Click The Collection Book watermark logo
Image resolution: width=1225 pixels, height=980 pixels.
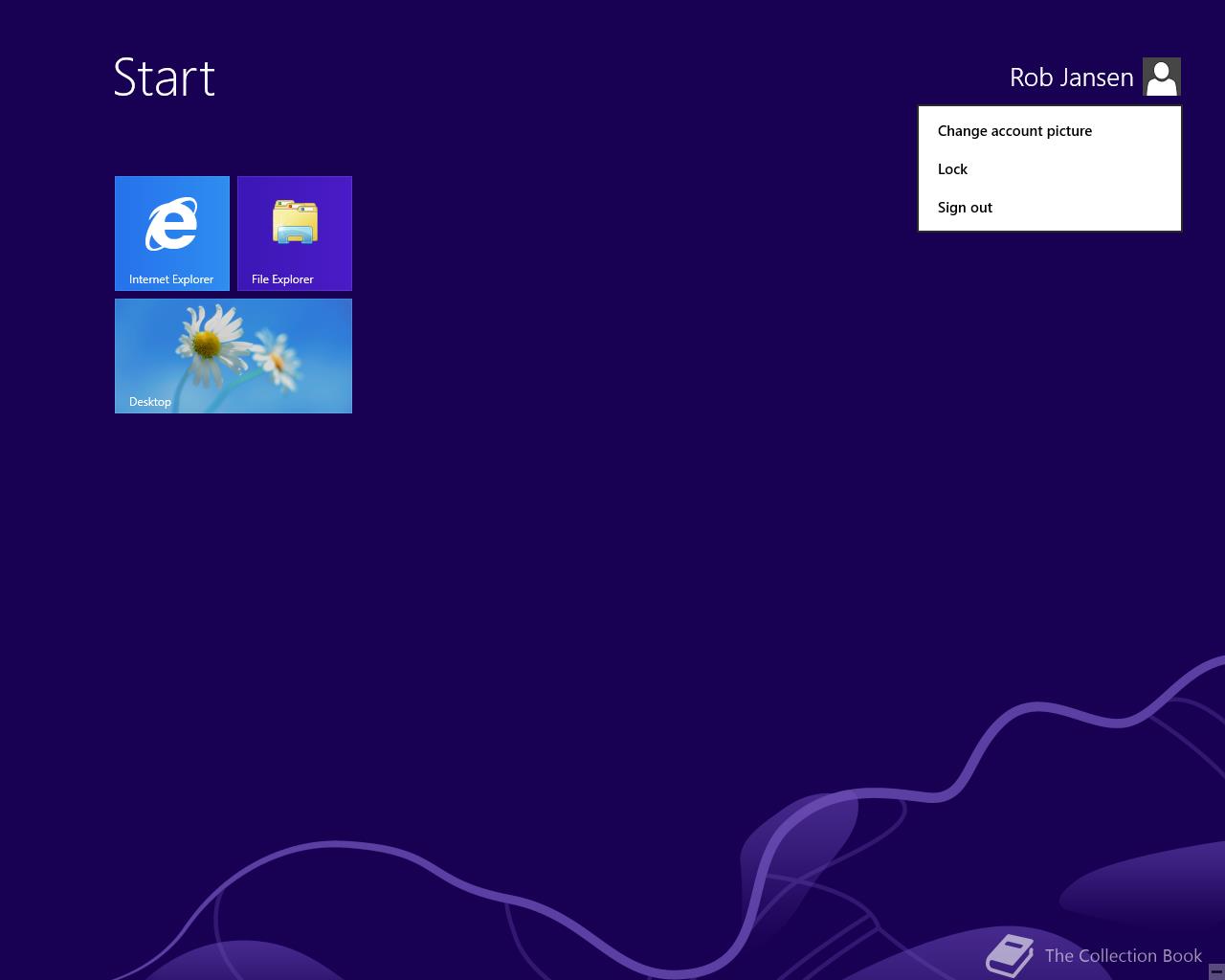point(1010,955)
